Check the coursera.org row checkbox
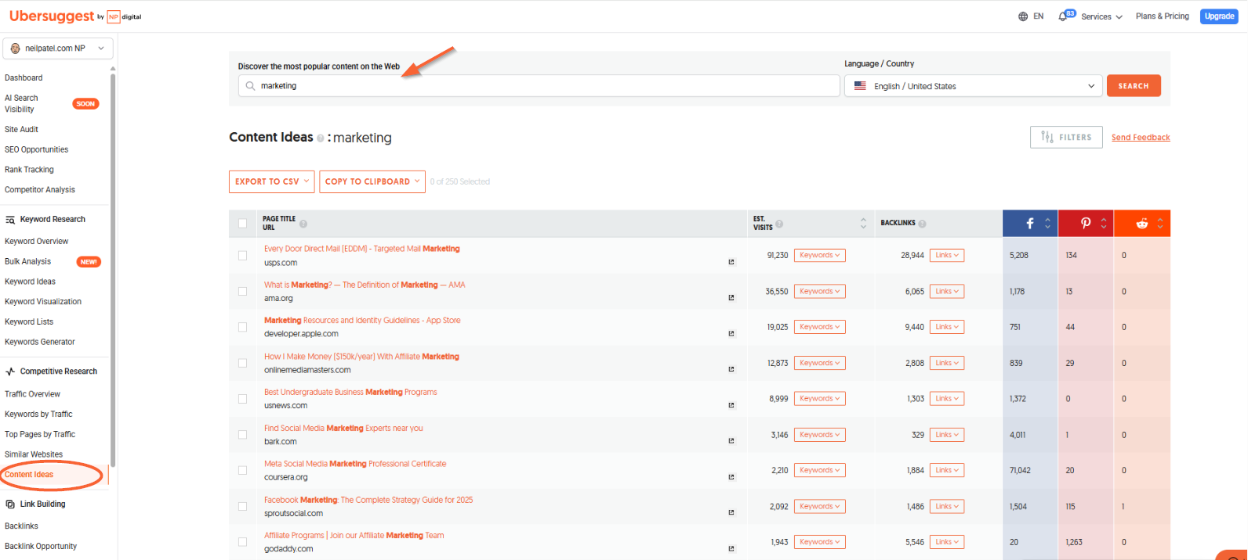1248x560 pixels. 242,470
